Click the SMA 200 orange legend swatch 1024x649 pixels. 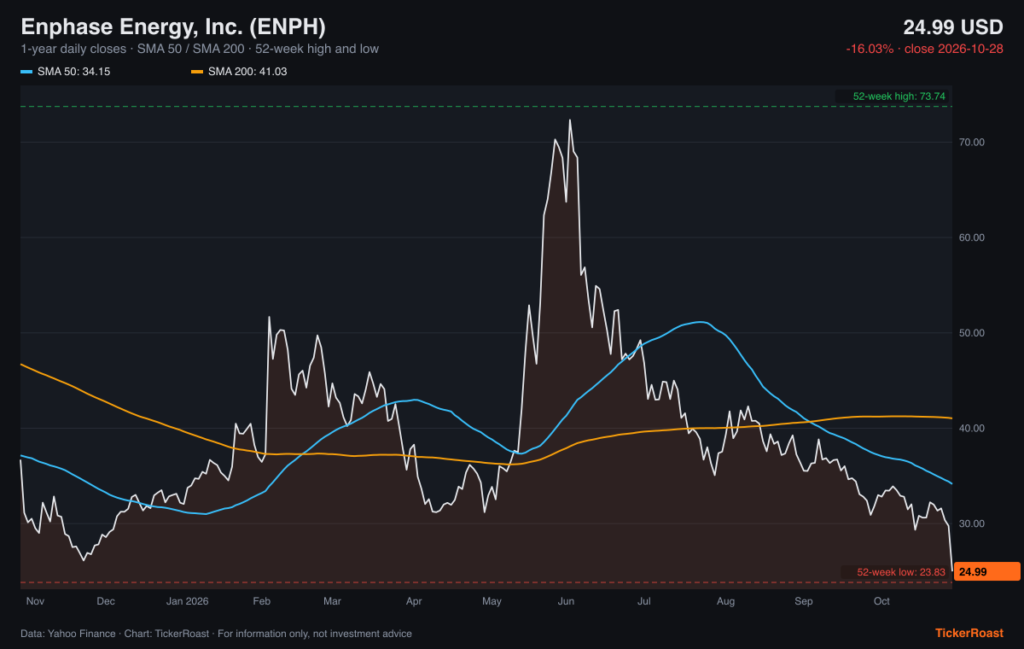pos(197,72)
